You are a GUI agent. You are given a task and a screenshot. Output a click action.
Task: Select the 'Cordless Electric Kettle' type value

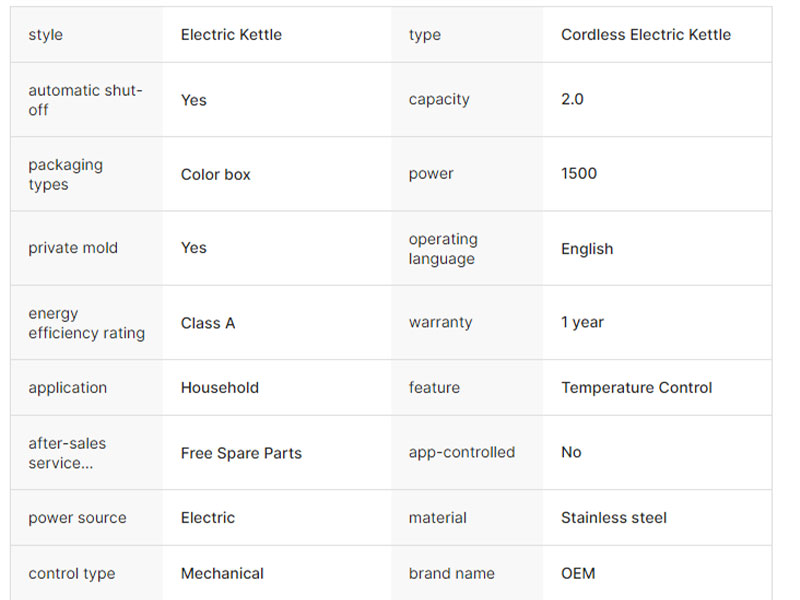[x=645, y=35]
